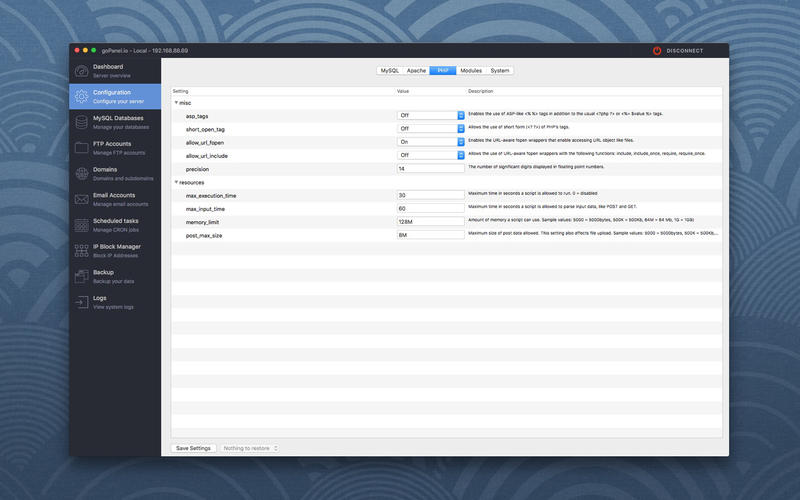Open Email Accounts envelope icon
The height and width of the screenshot is (500, 800).
click(x=81, y=199)
